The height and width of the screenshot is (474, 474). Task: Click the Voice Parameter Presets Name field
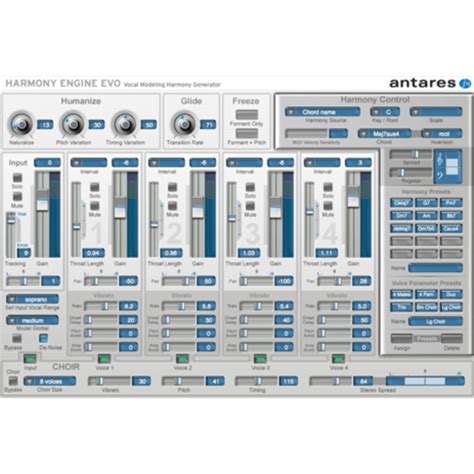[436, 321]
